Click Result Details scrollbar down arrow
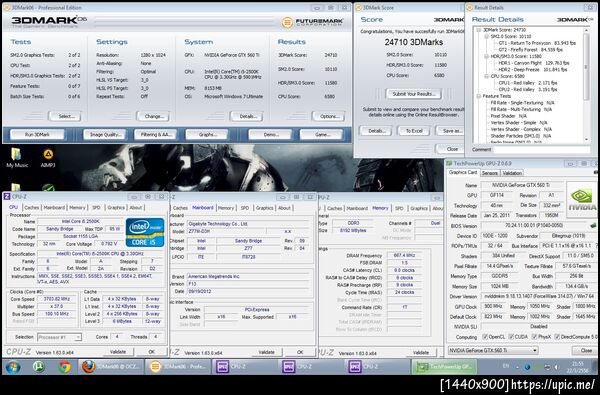 (x=586, y=140)
